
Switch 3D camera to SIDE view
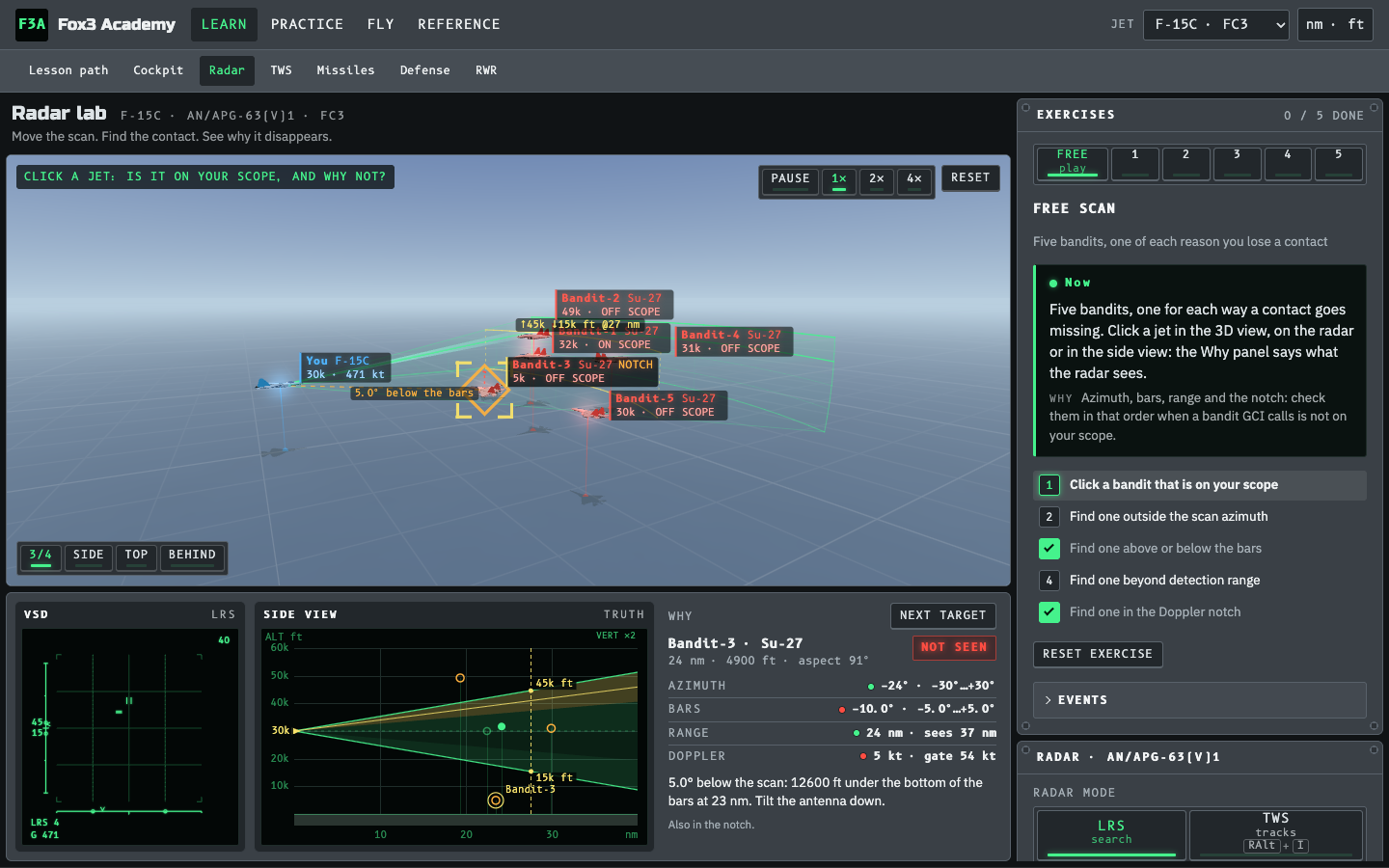click(88, 556)
